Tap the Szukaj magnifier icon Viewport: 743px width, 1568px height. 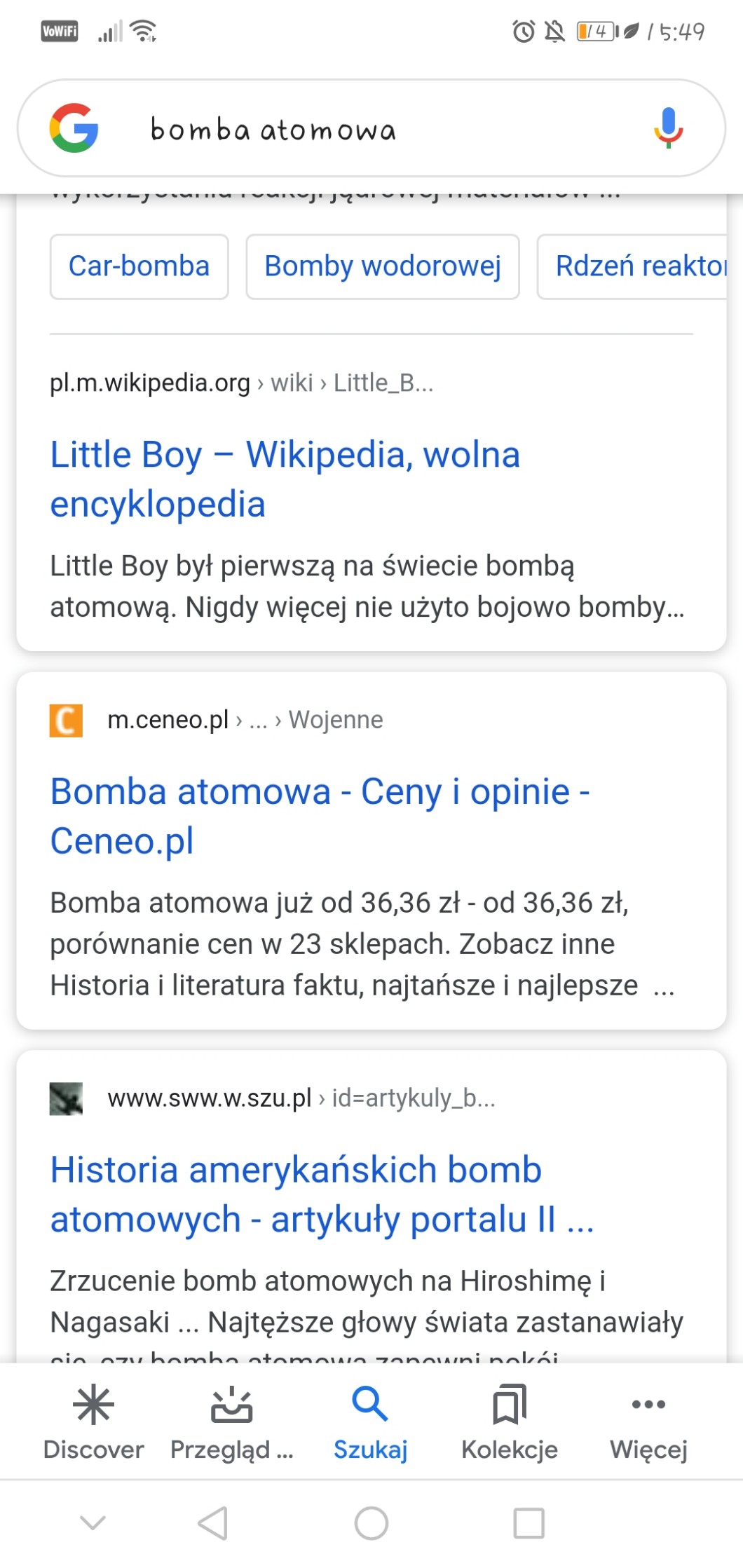pyautogui.click(x=370, y=1405)
